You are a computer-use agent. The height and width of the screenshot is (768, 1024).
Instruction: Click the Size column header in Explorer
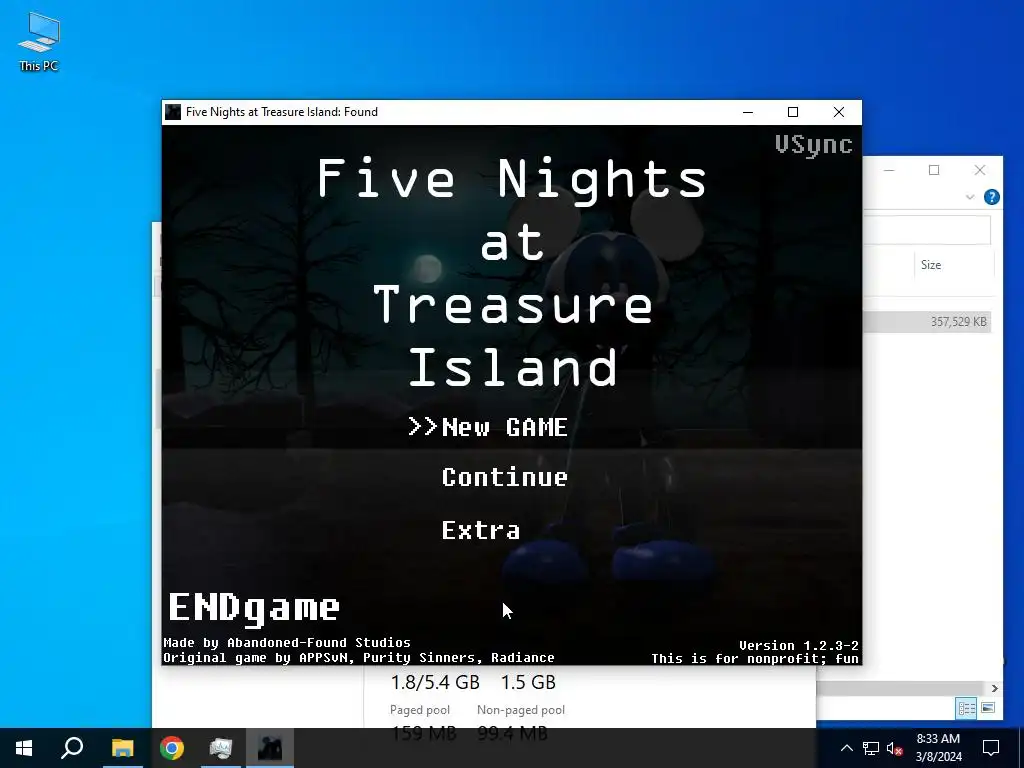(x=931, y=264)
